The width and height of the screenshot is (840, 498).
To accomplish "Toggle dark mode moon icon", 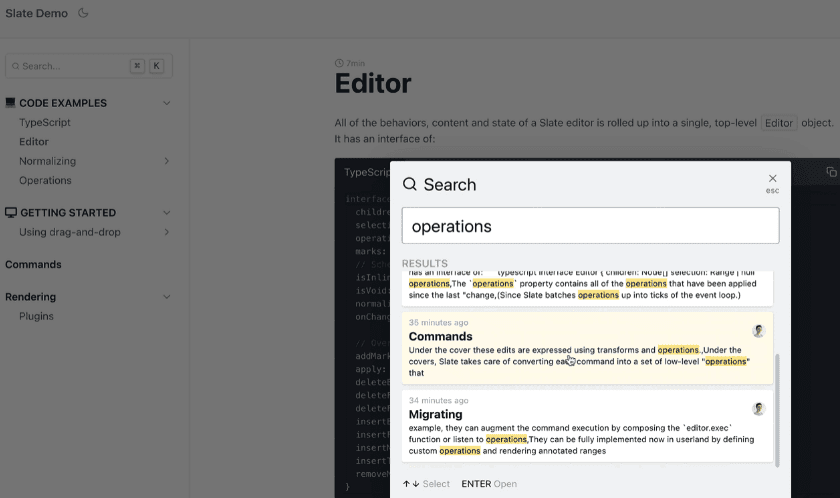I will click(83, 13).
